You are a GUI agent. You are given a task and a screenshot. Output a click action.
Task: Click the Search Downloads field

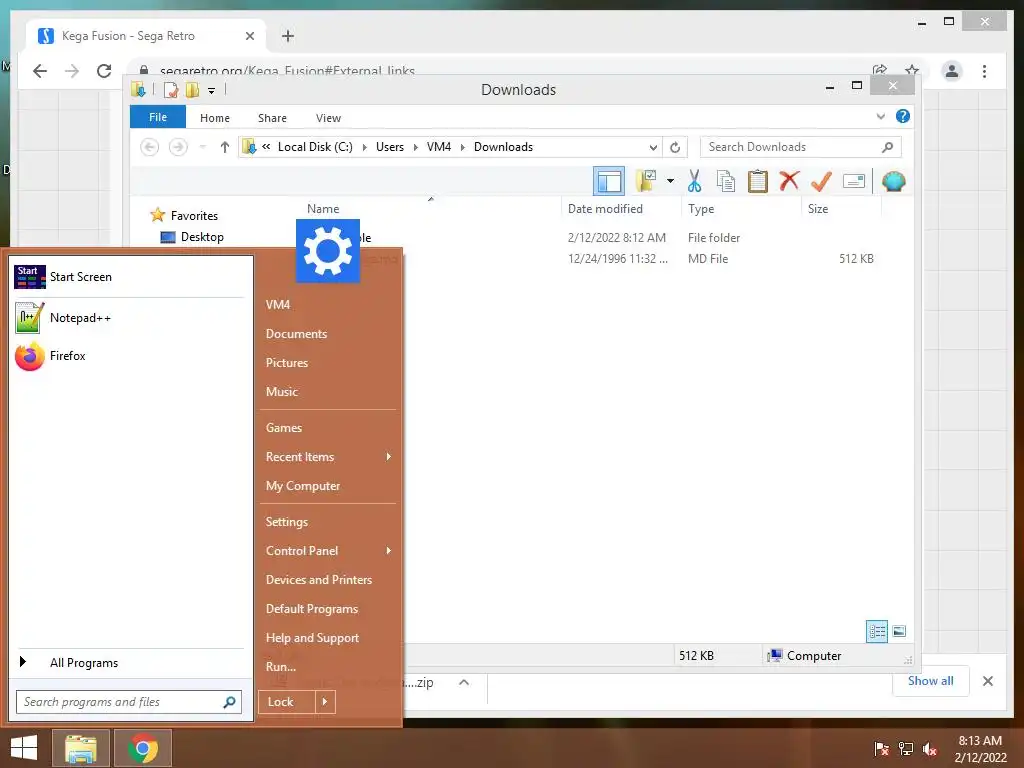(x=800, y=147)
